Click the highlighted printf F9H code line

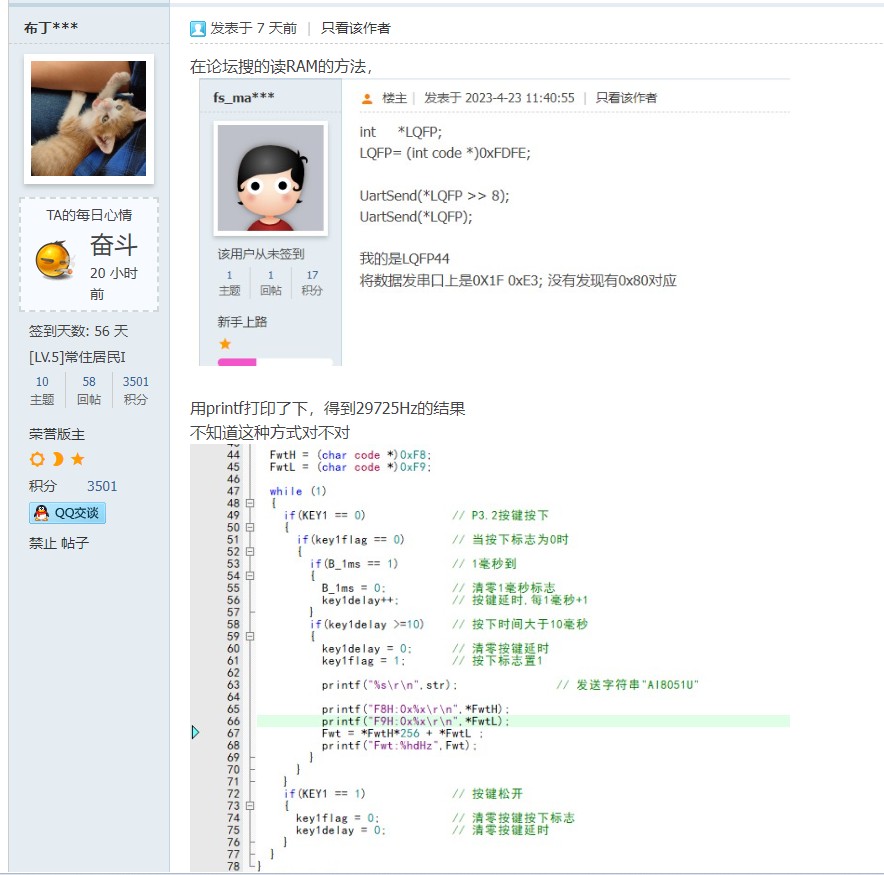(523, 721)
